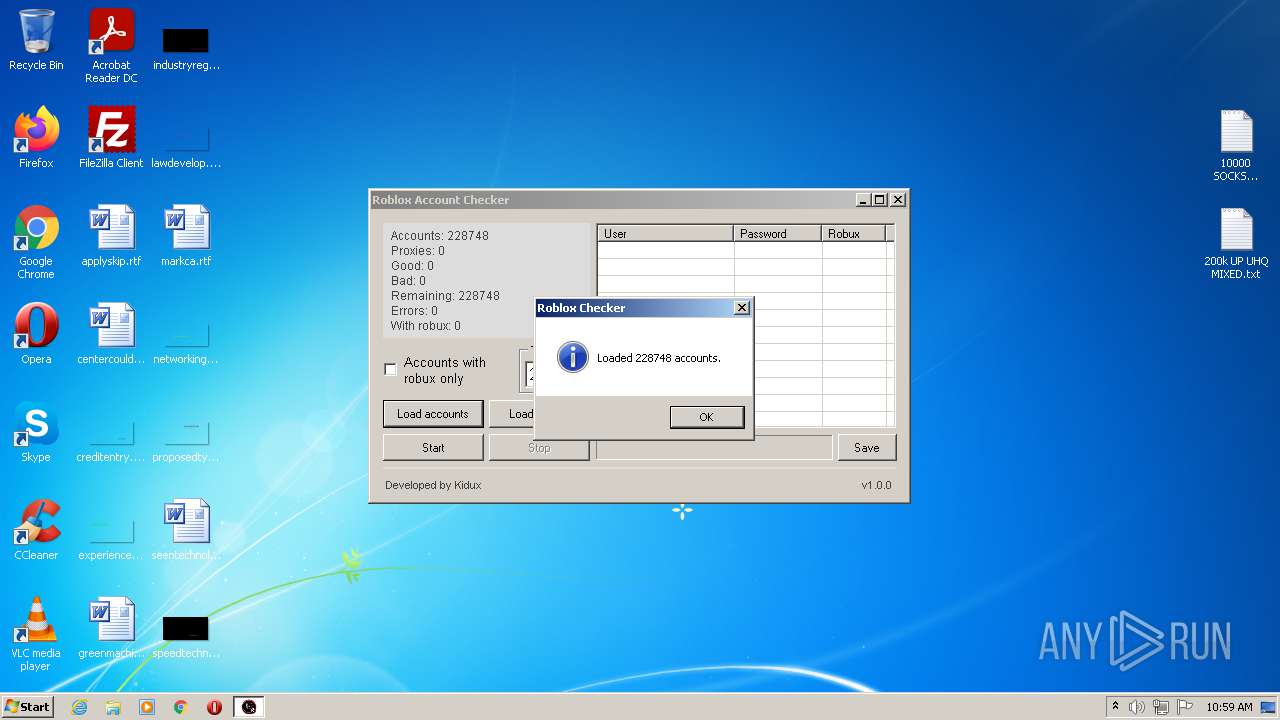Click the v1.0.0 version label
Viewport: 1280px width, 720px height.
coord(877,485)
